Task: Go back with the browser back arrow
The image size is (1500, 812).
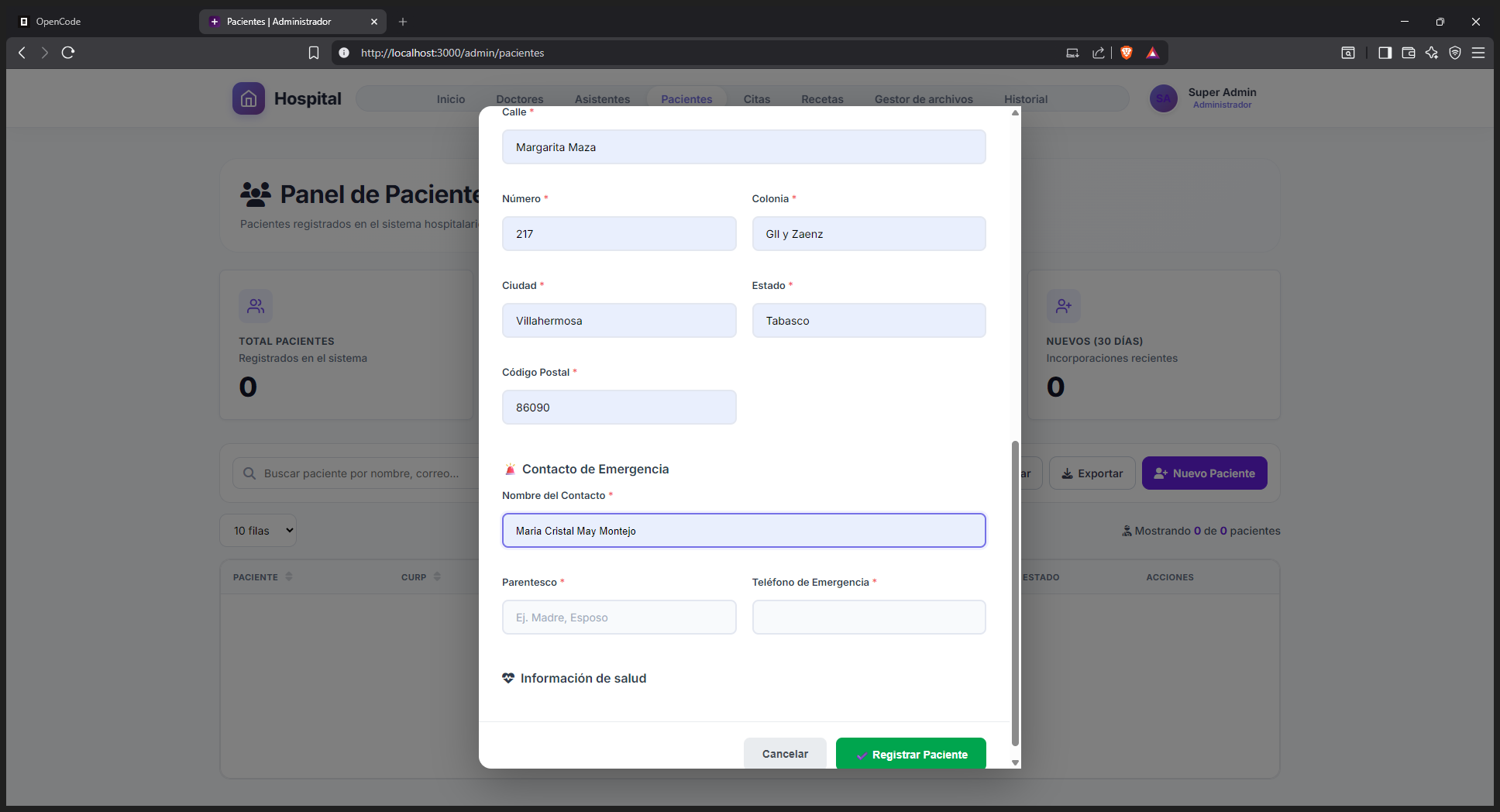Action: coord(22,53)
